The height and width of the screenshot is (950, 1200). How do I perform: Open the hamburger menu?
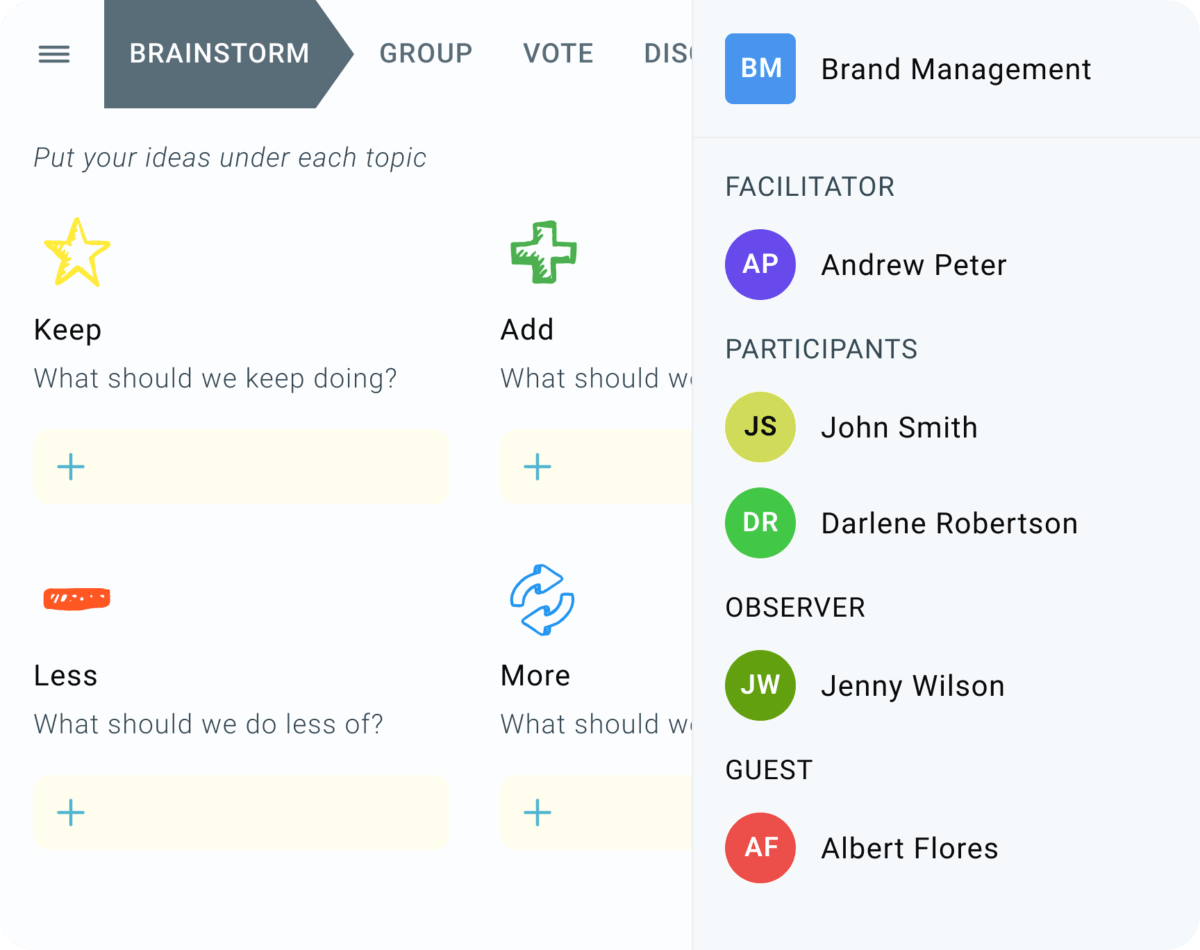(54, 54)
